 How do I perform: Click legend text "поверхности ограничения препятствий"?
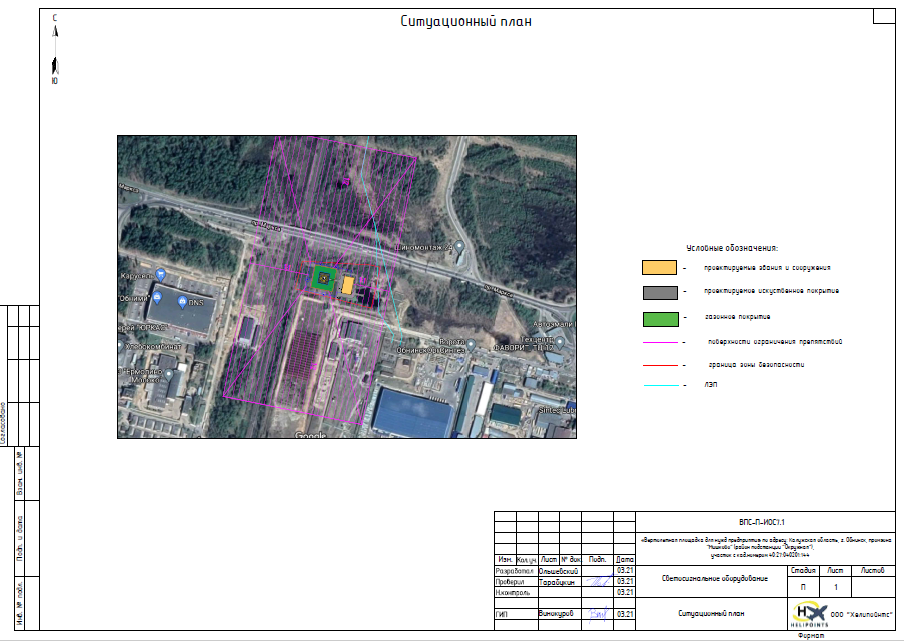tap(775, 342)
